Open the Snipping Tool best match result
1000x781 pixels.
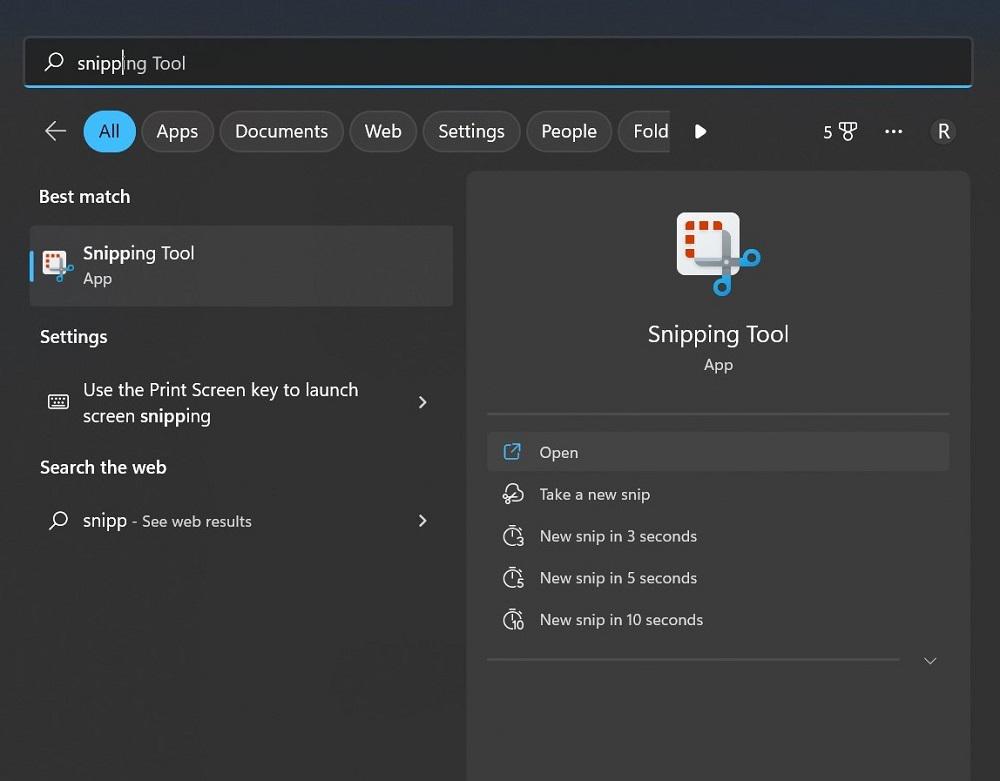coord(241,265)
